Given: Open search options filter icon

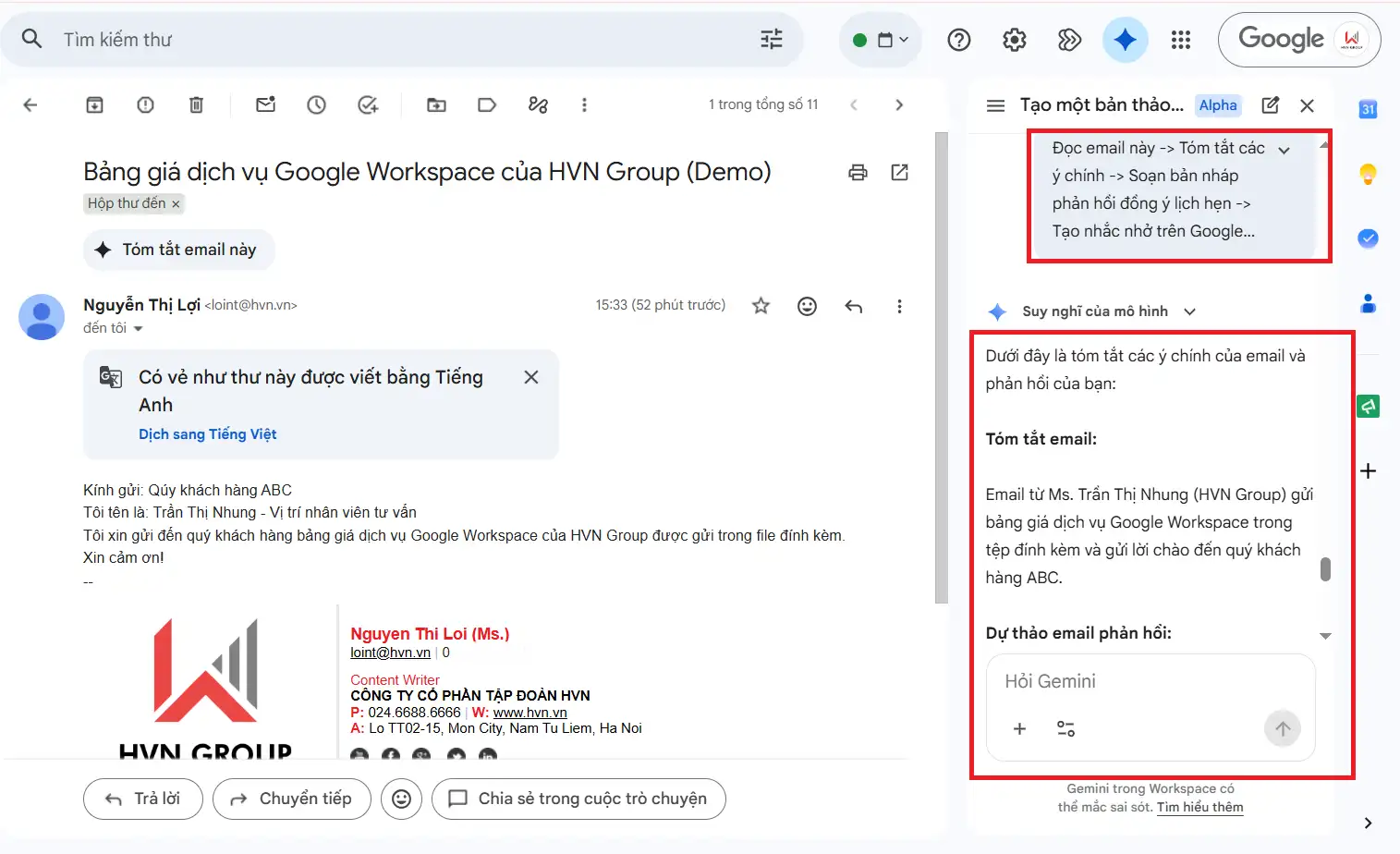Looking at the screenshot, I should (x=771, y=39).
